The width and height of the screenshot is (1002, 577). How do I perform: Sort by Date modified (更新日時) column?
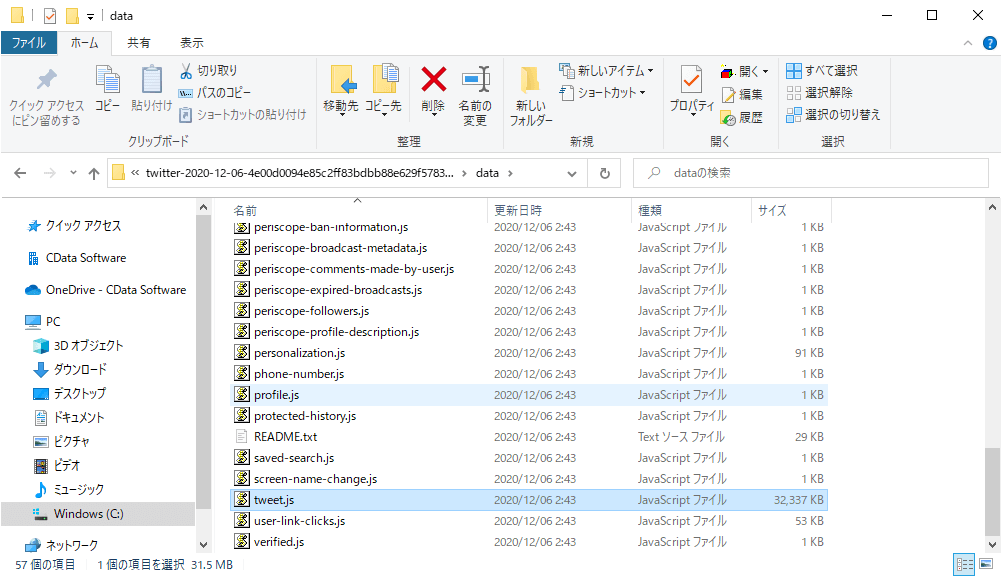coord(559,210)
